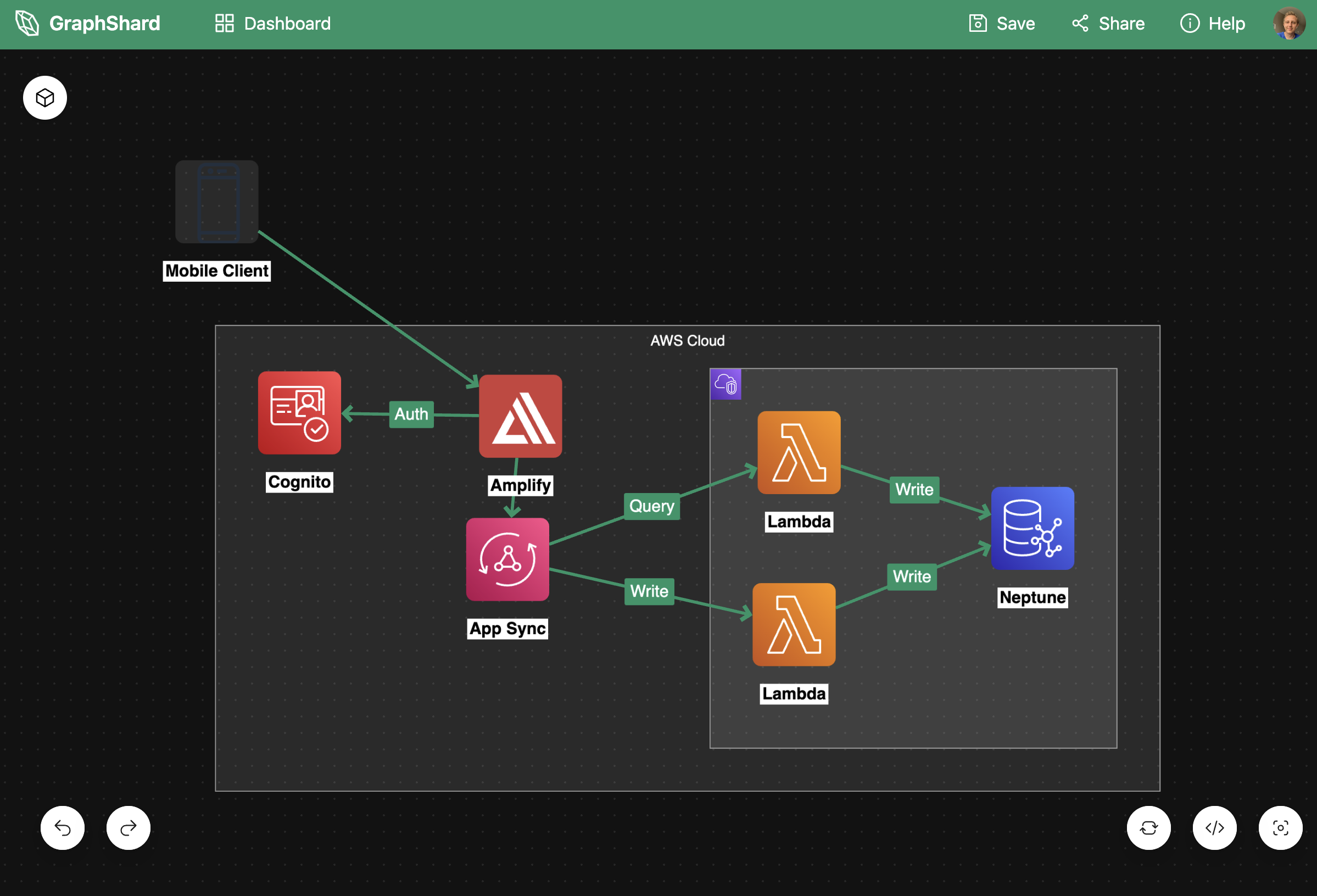Click the cube shapes panel button
The height and width of the screenshot is (896, 1317).
(x=45, y=98)
